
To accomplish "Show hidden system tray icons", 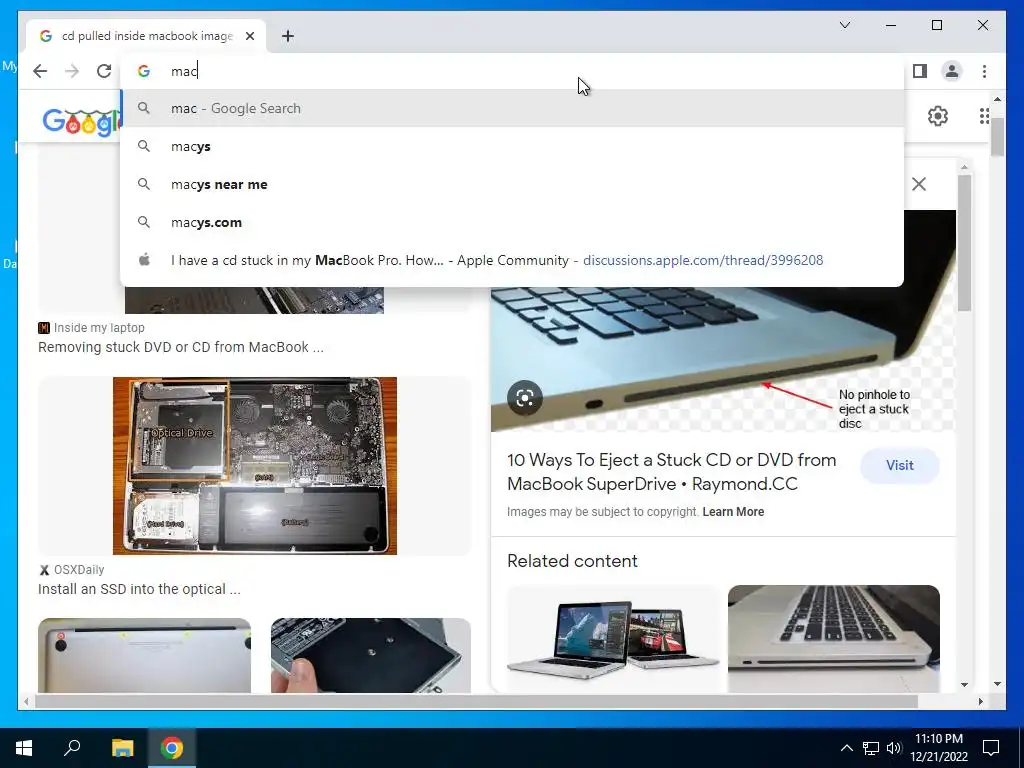I will coord(846,748).
